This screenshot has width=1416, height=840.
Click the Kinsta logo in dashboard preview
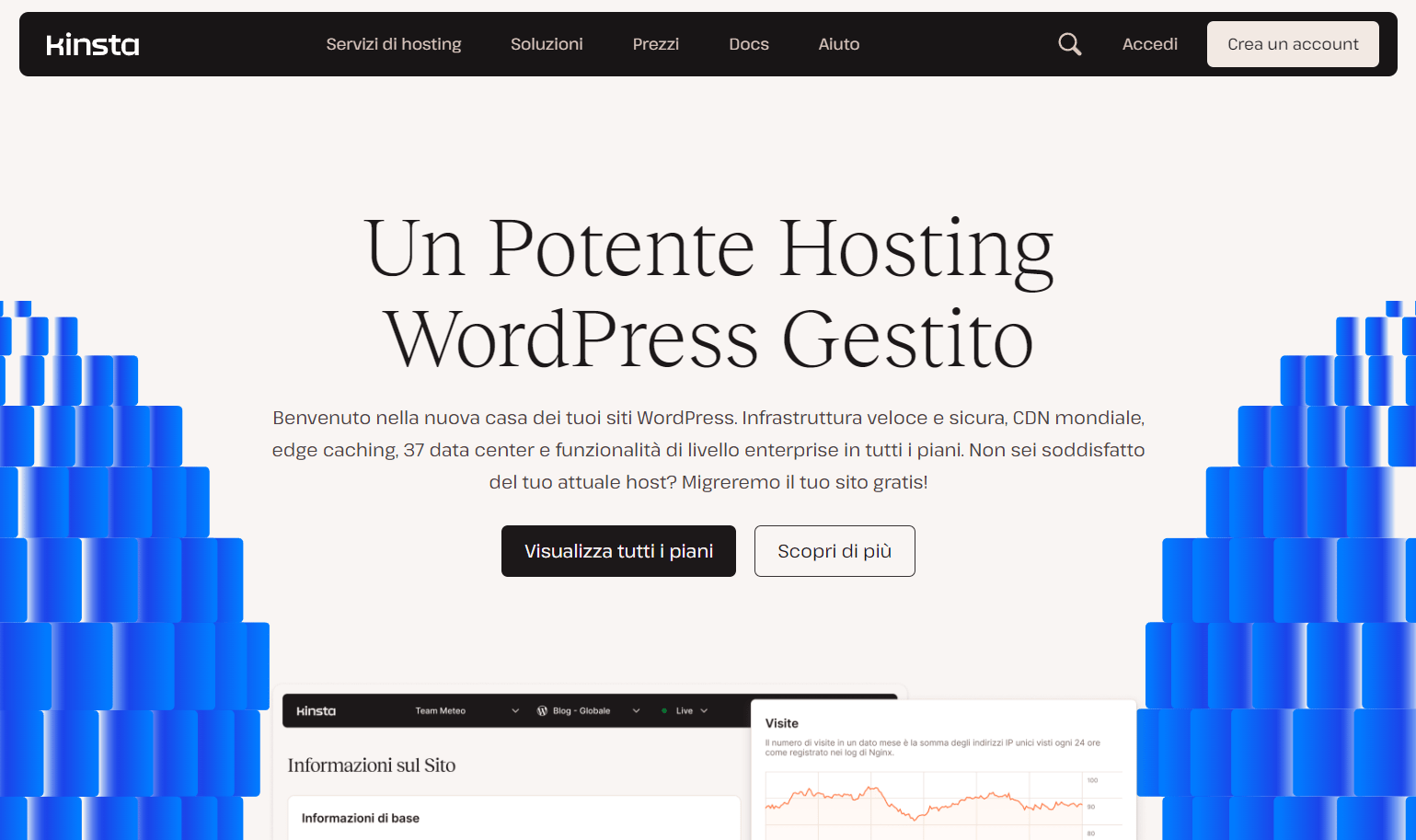tap(316, 711)
